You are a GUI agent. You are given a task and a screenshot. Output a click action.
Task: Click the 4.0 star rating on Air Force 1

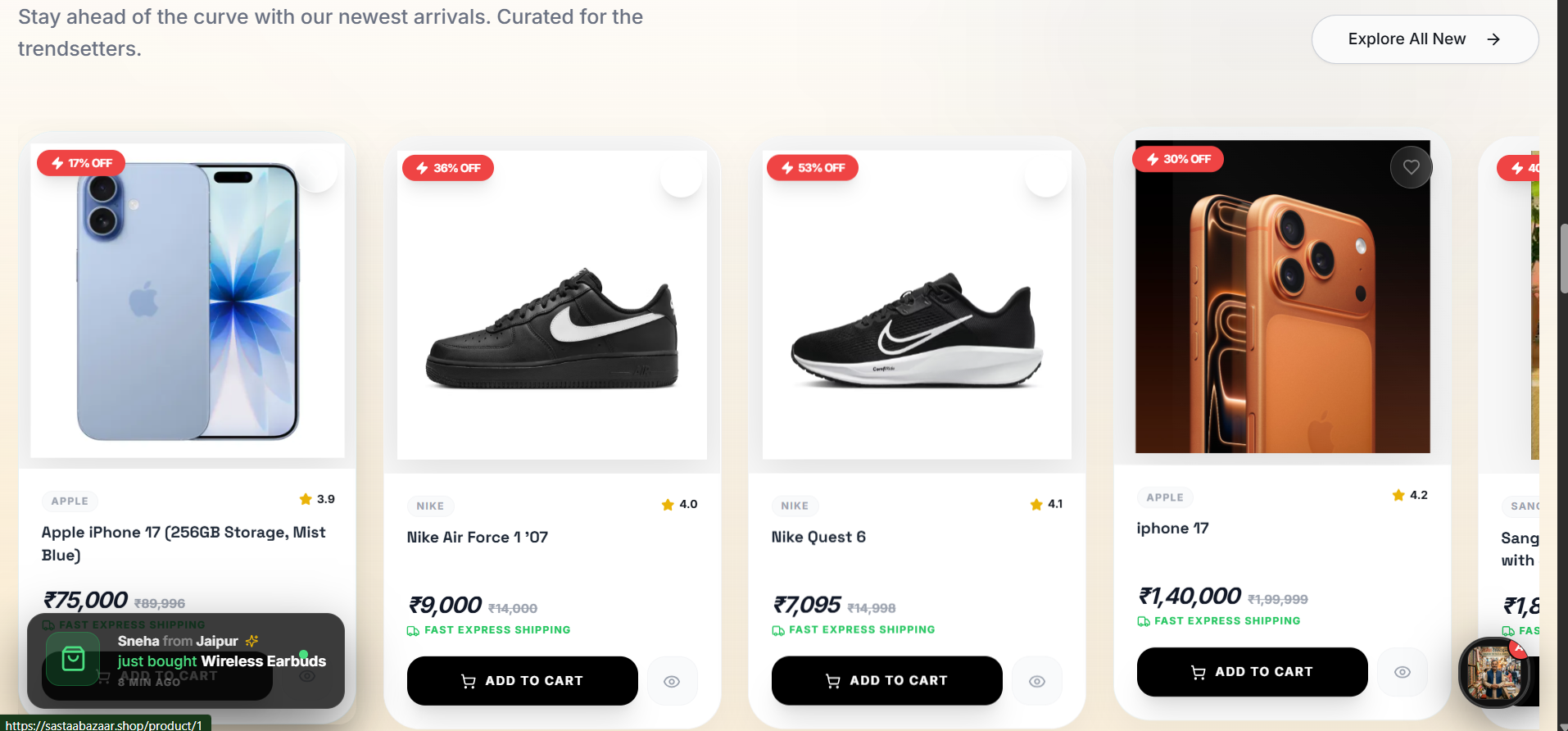click(680, 505)
